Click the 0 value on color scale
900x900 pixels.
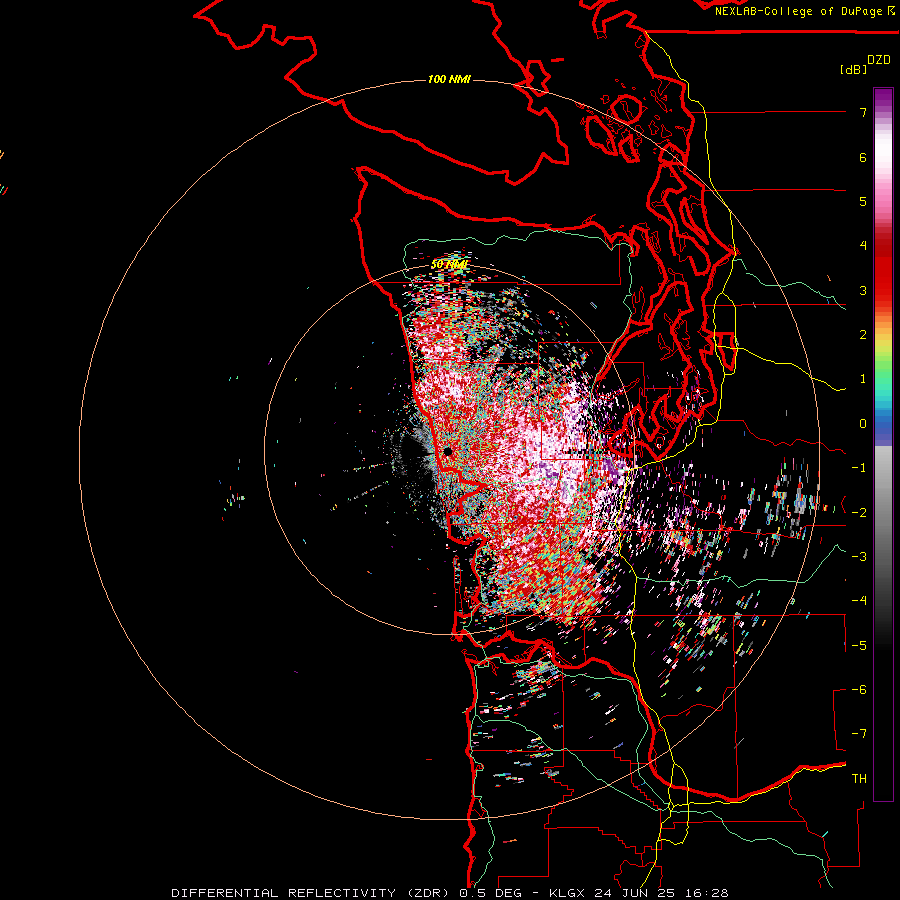(x=863, y=424)
